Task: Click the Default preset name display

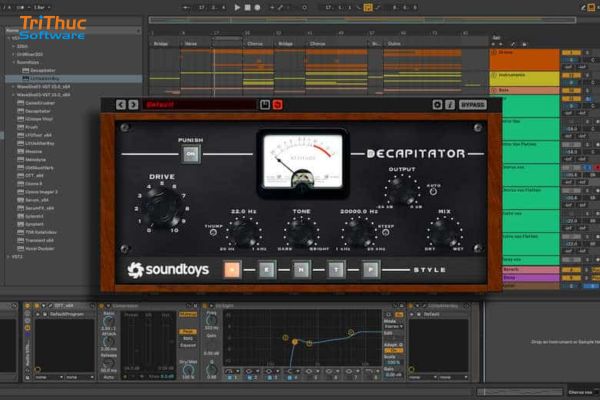Action: pyautogui.click(x=199, y=104)
